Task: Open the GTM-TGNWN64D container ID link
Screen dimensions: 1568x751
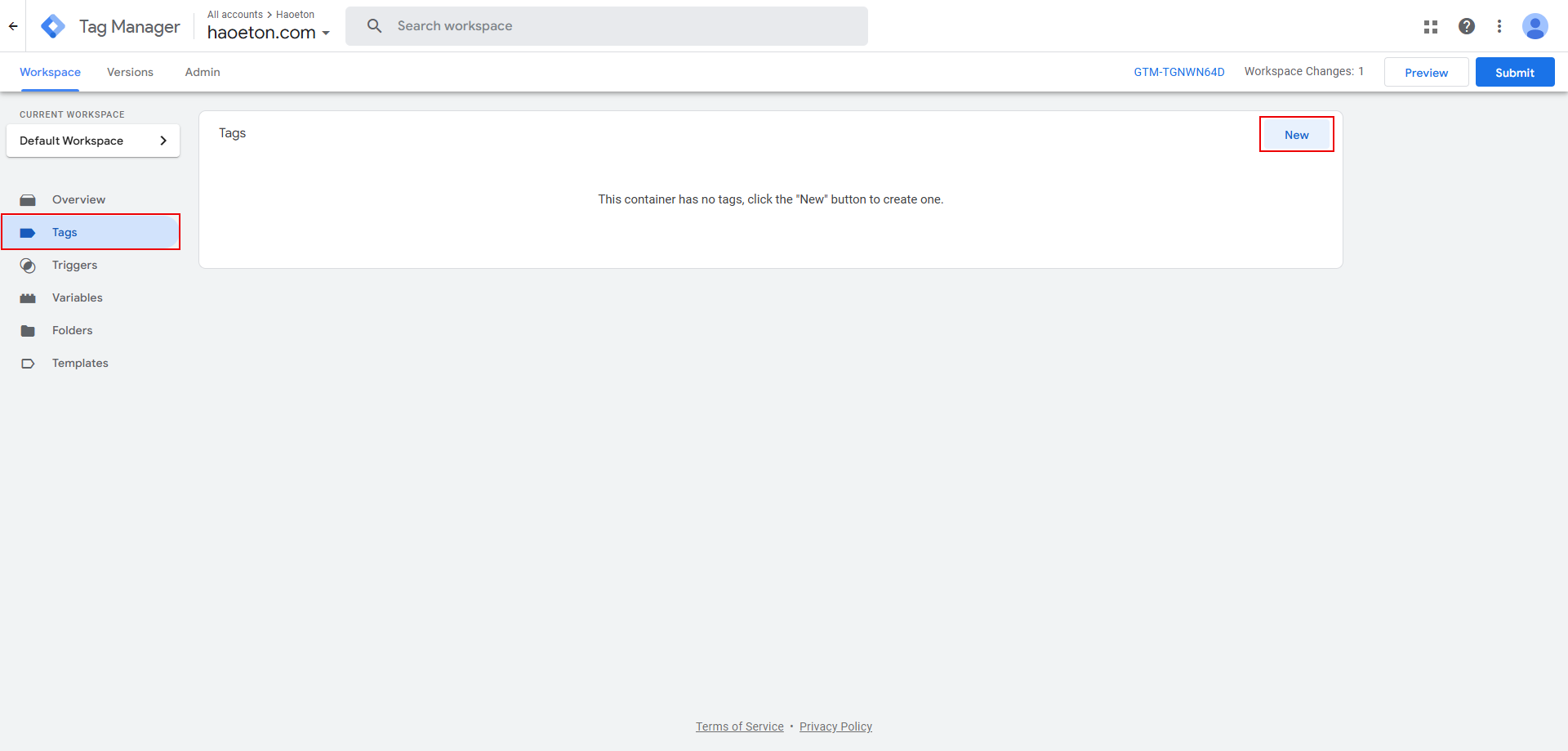Action: tap(1178, 72)
